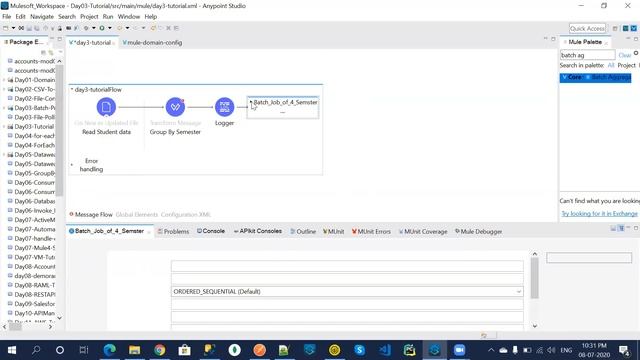Select the Day03-Tutorial project
The image size is (640, 360).
tap(34, 127)
